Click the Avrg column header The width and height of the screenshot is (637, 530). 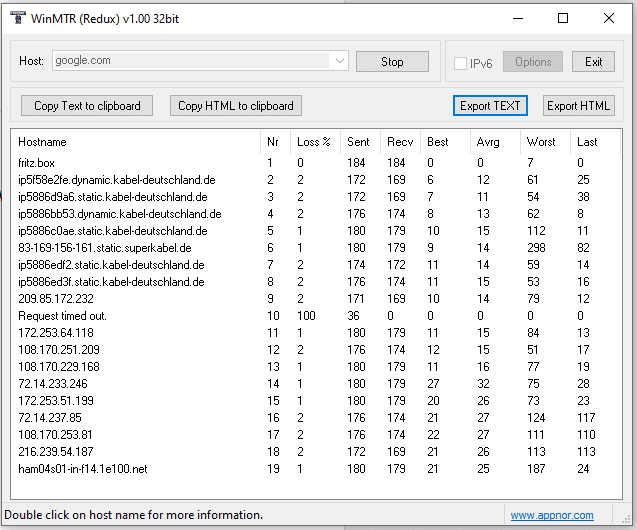coord(495,142)
